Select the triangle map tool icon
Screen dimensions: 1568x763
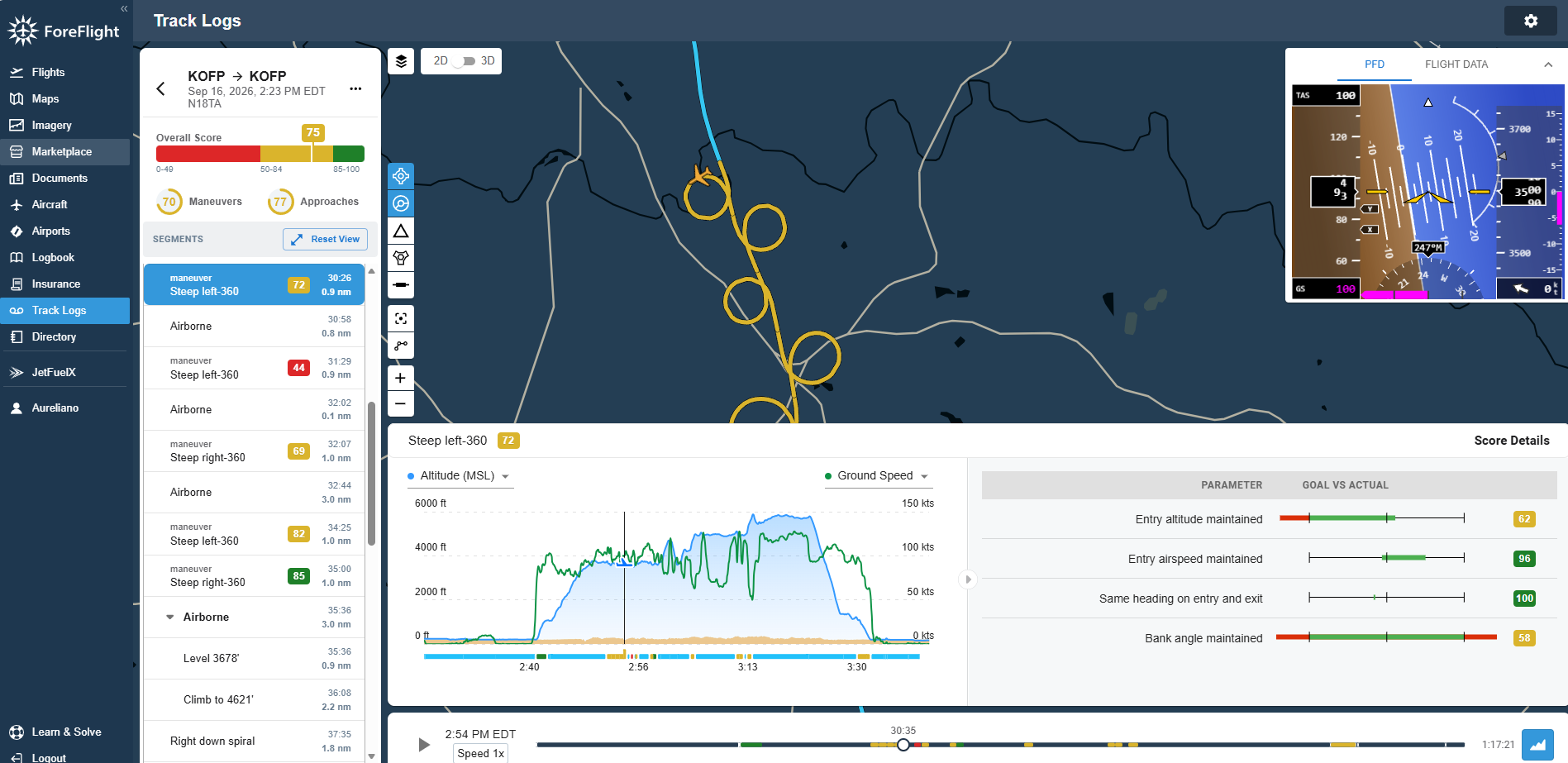coord(401,231)
